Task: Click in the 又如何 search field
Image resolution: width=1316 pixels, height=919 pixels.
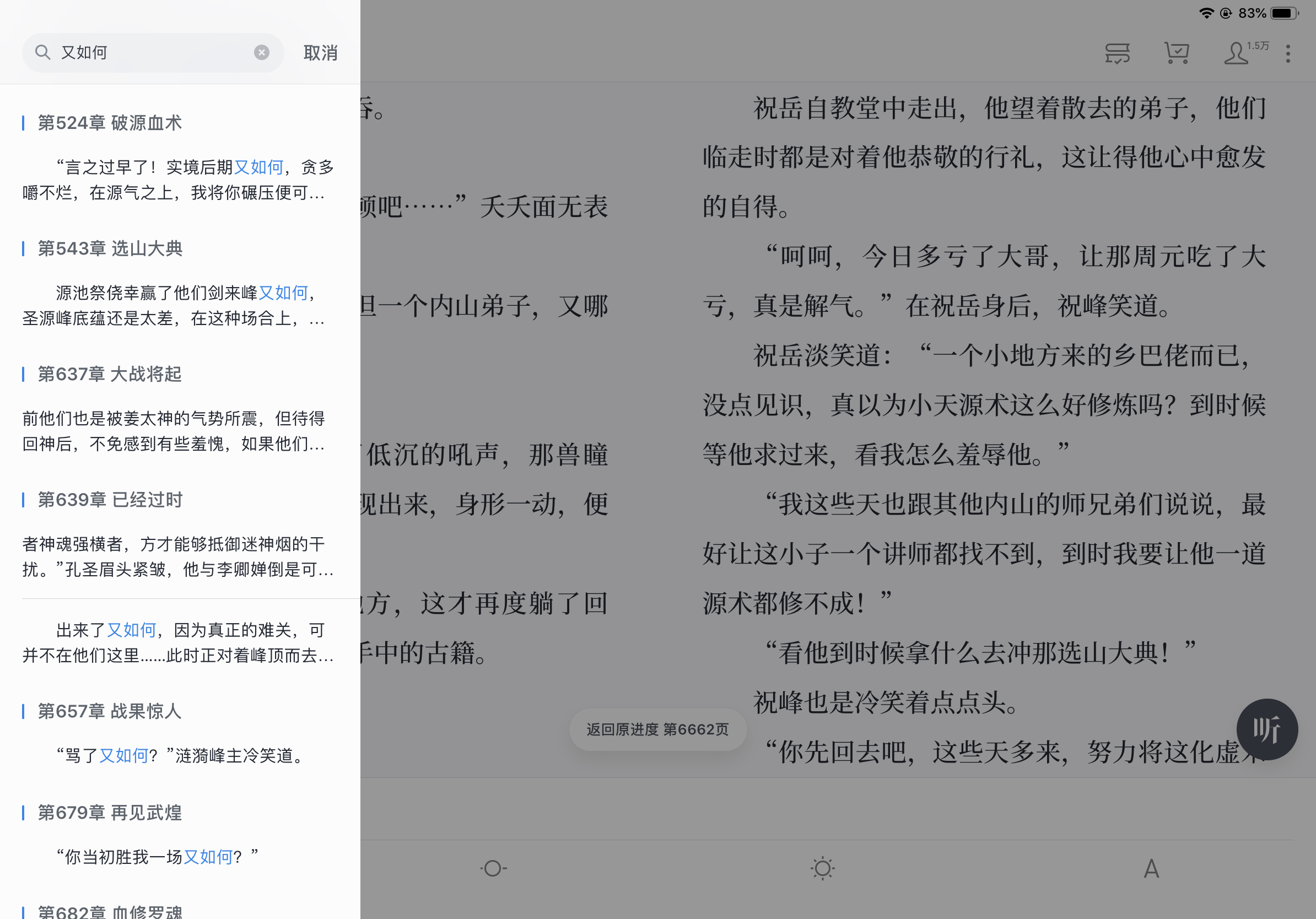Action: click(x=149, y=53)
